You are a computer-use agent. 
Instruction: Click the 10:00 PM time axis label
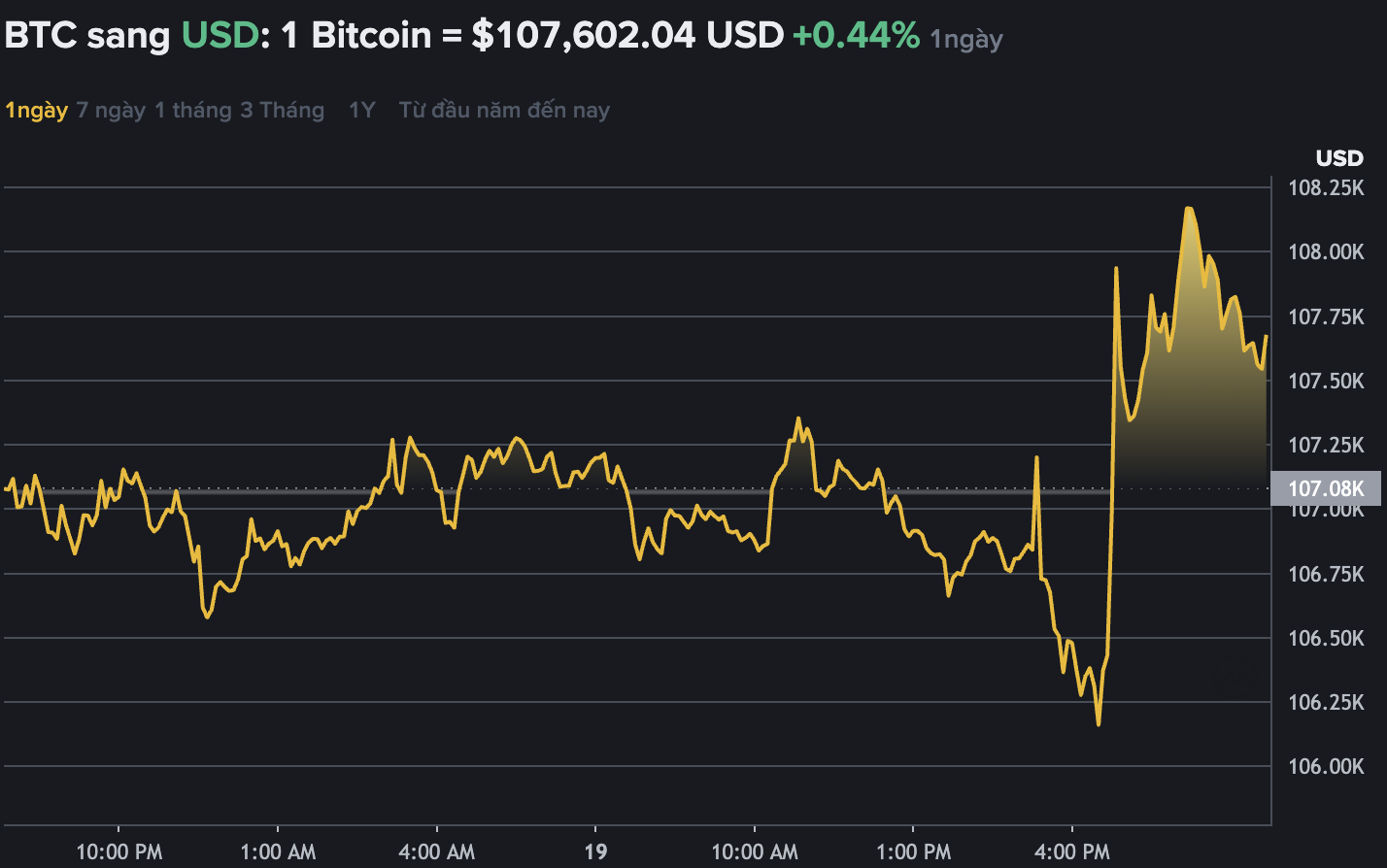[119, 852]
